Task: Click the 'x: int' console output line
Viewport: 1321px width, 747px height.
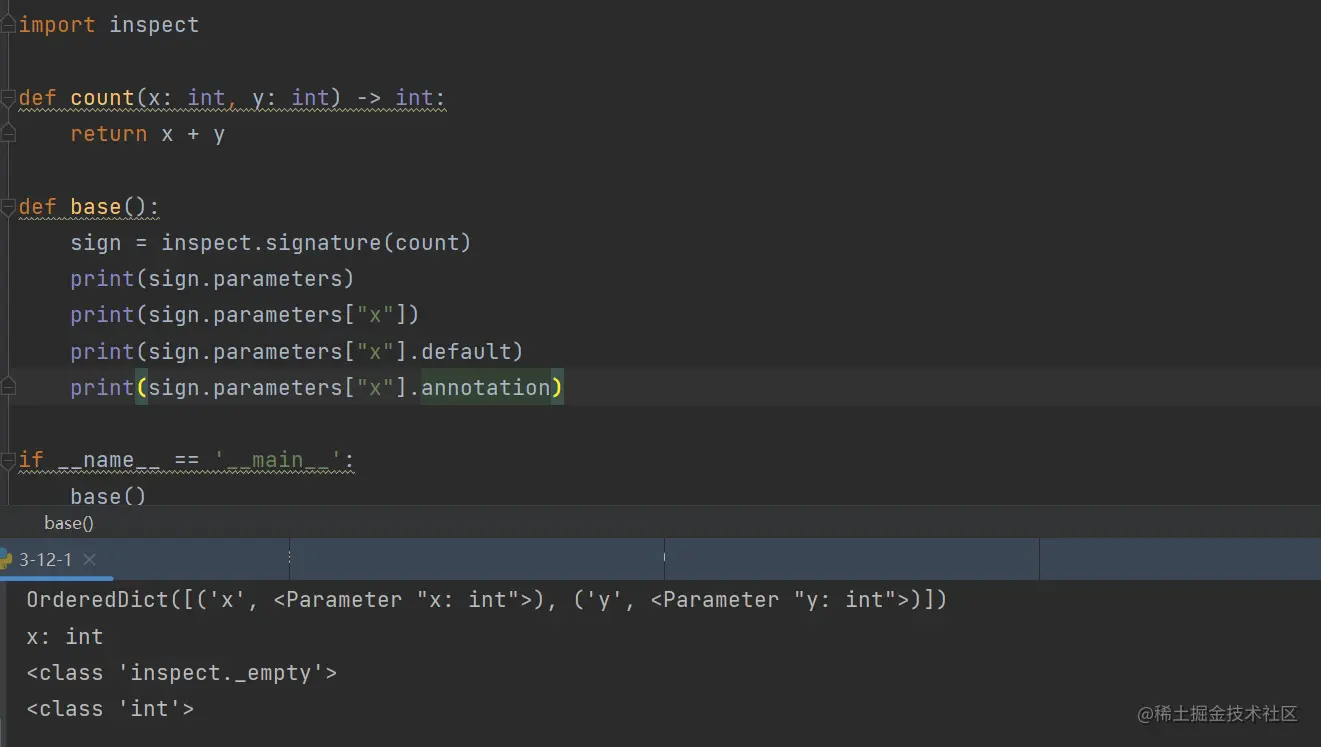Action: tap(65, 637)
